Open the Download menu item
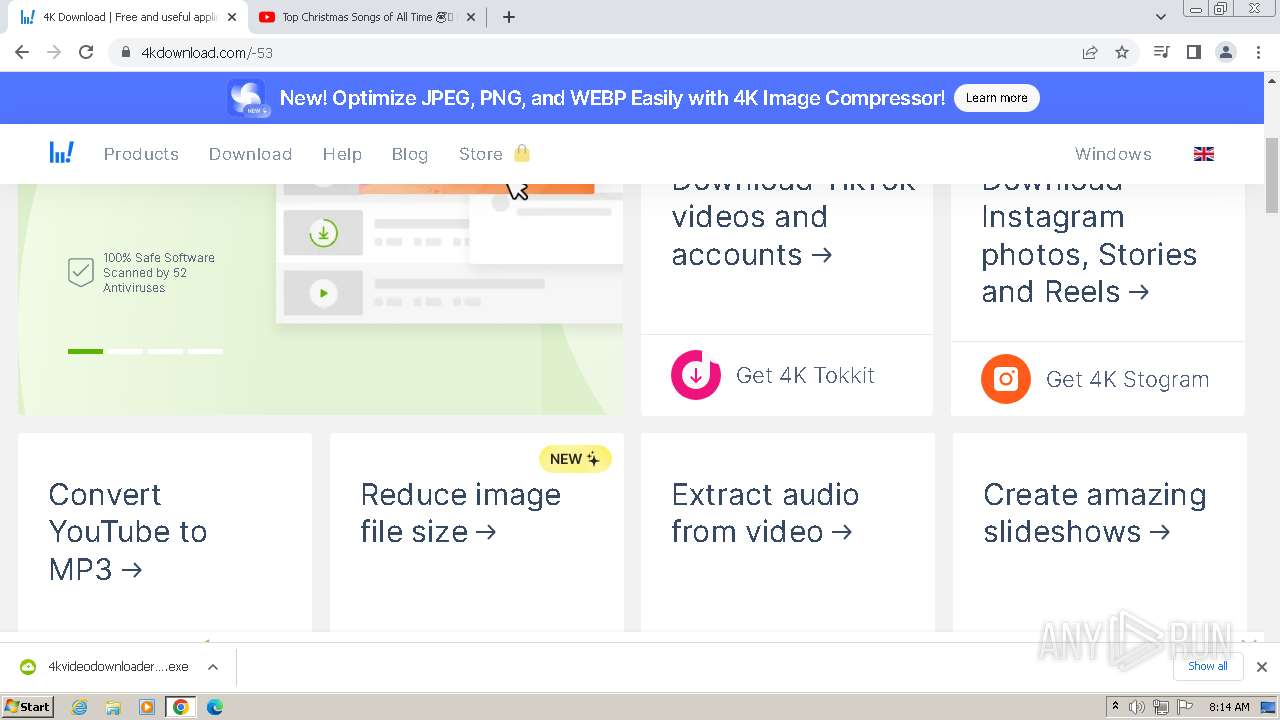Image resolution: width=1280 pixels, height=720 pixels. (250, 154)
